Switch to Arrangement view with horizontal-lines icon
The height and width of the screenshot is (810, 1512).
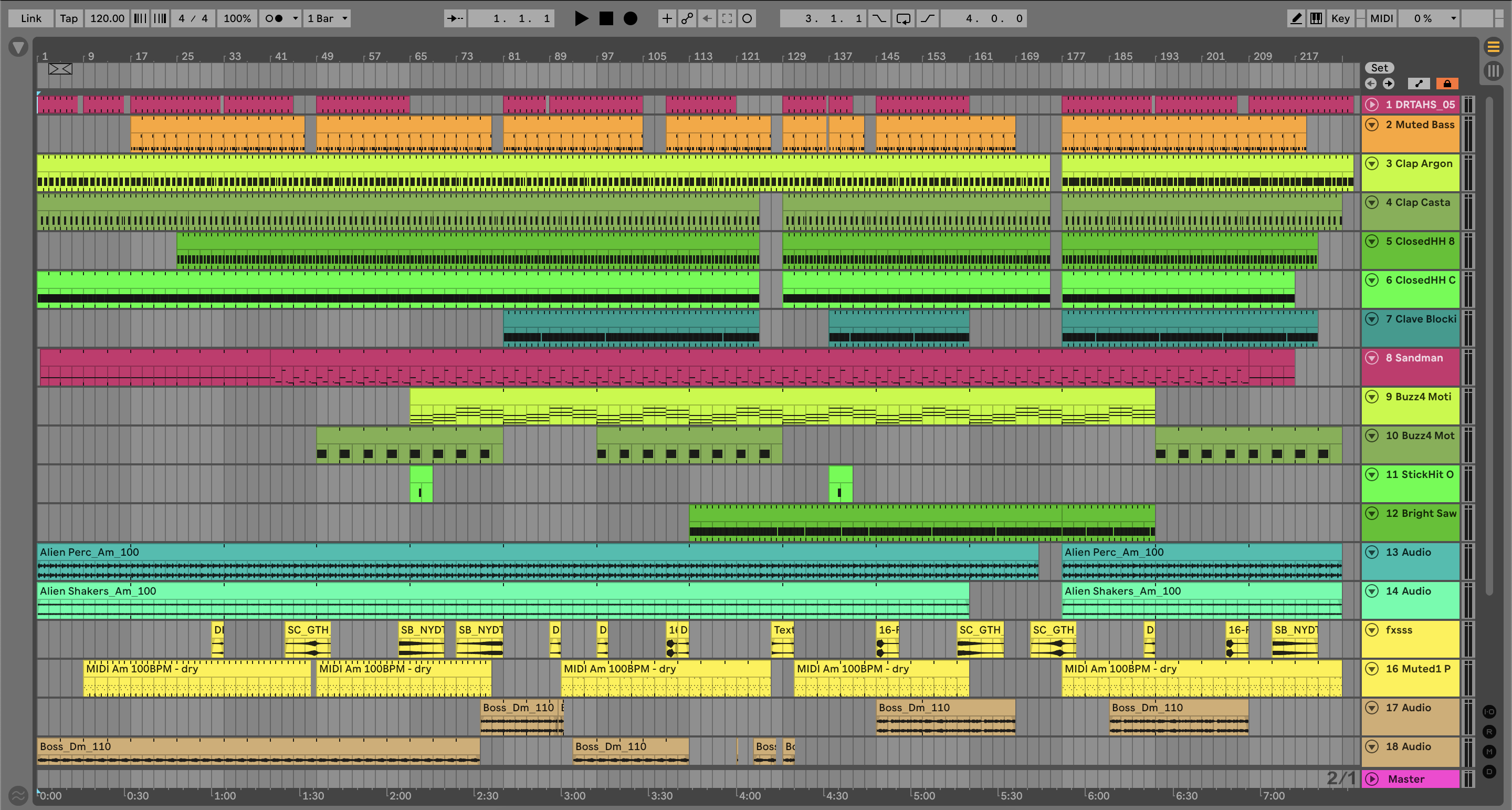click(x=1493, y=46)
